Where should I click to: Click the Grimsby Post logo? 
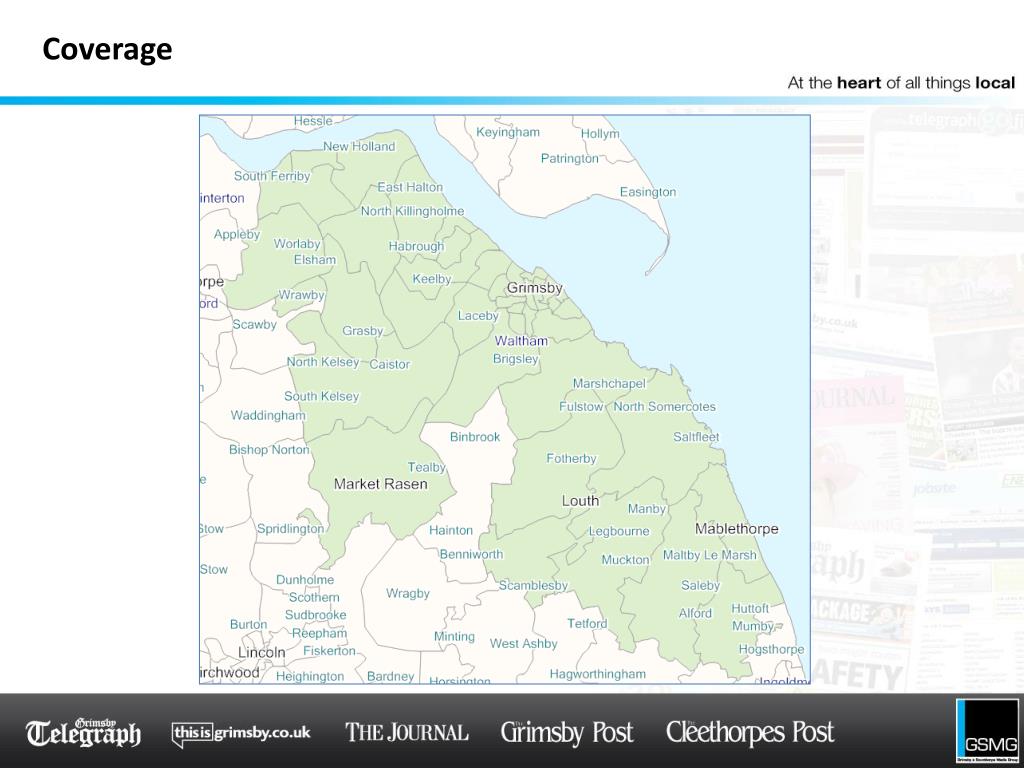point(567,733)
